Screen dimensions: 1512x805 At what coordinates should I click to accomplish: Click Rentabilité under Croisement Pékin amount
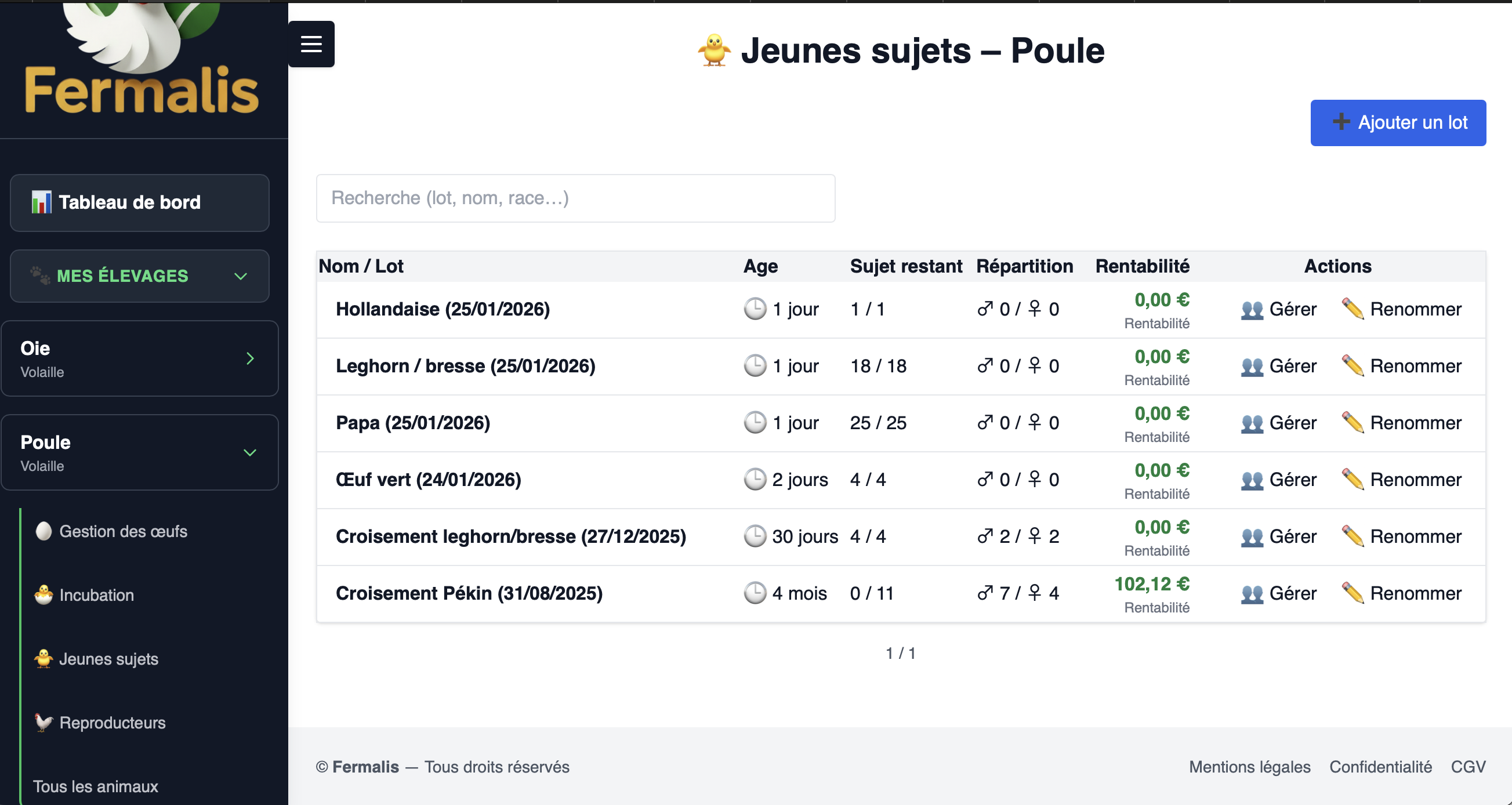coord(1156,608)
